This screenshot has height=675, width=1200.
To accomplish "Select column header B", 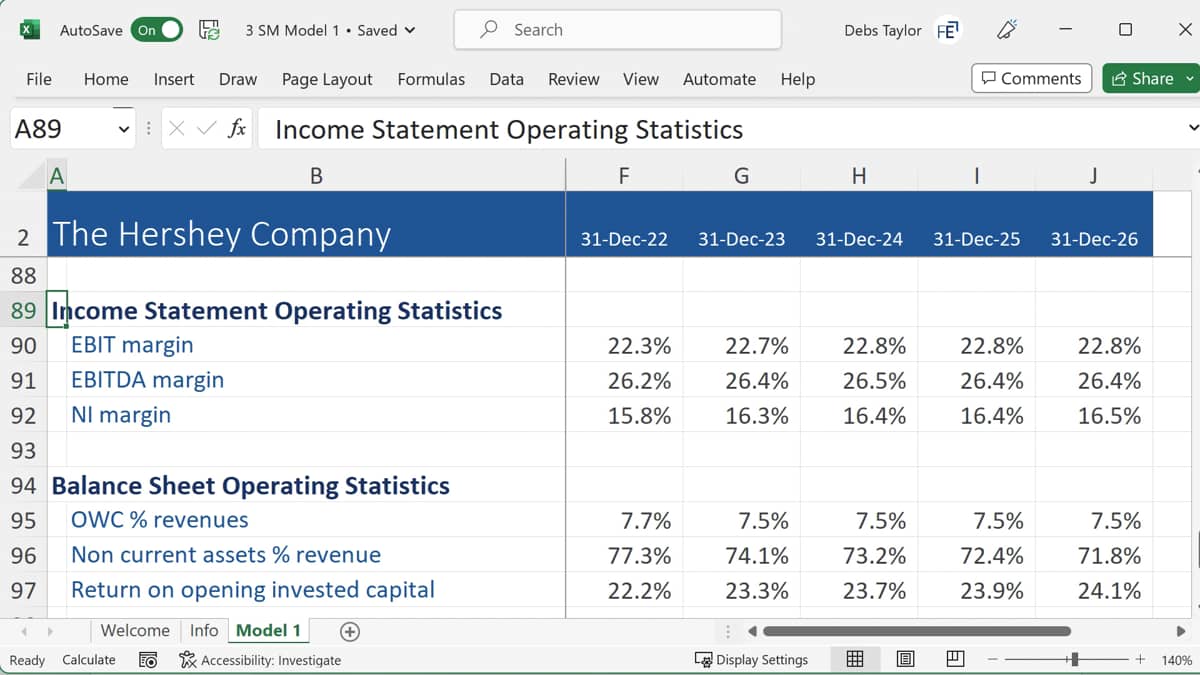I will tap(316, 176).
